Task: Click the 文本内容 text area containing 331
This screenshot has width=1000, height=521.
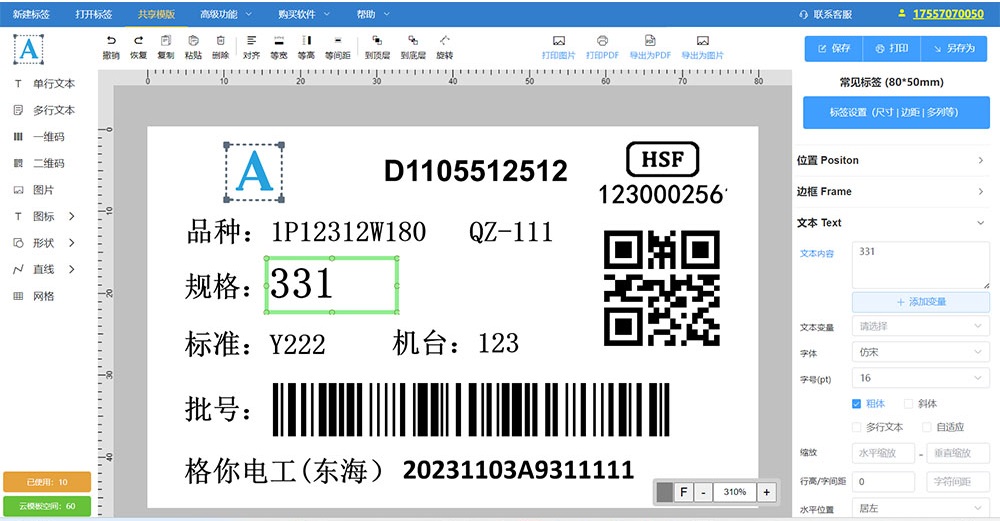Action: 920,265
